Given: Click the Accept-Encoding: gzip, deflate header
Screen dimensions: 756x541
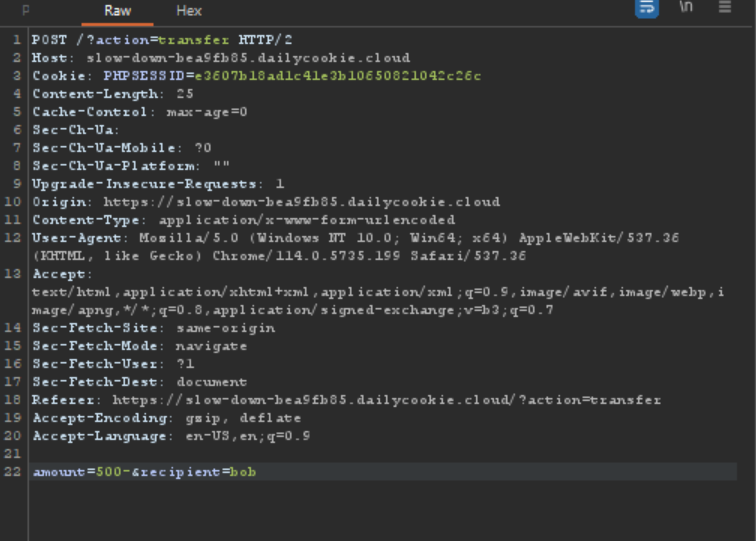Looking at the screenshot, I should (x=167, y=418).
